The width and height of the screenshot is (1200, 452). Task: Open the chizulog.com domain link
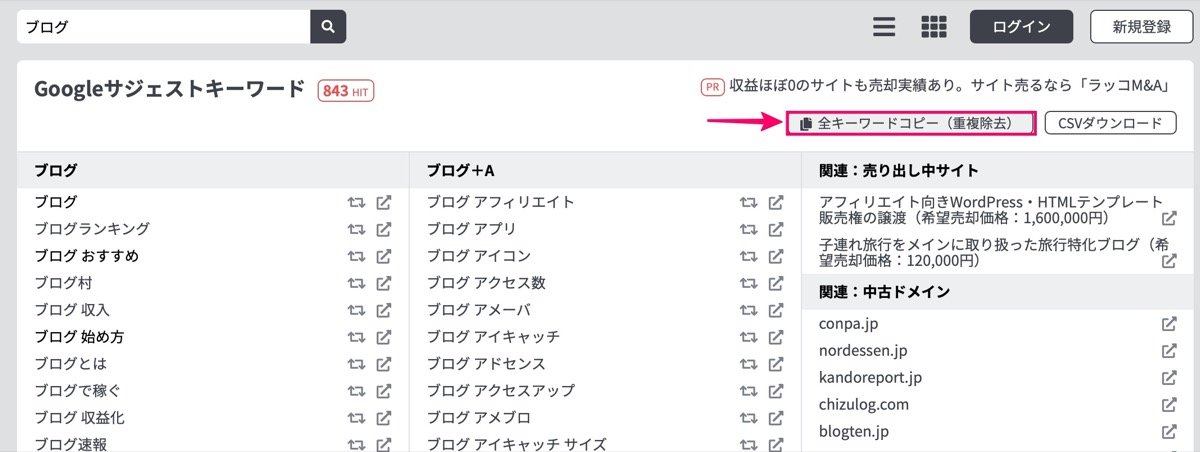(863, 406)
